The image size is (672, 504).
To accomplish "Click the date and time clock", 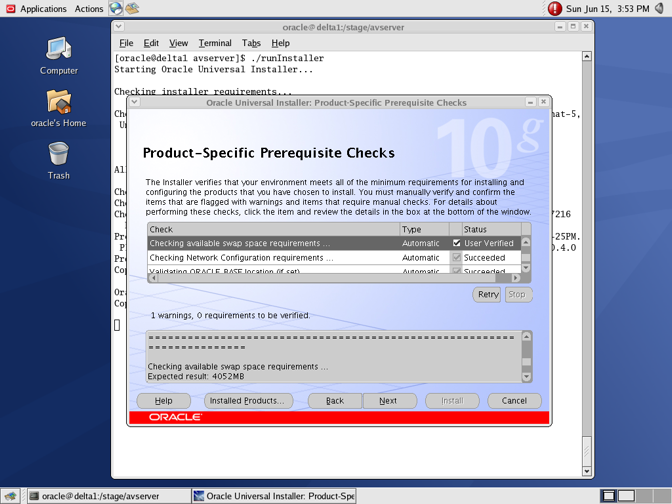I will (607, 9).
